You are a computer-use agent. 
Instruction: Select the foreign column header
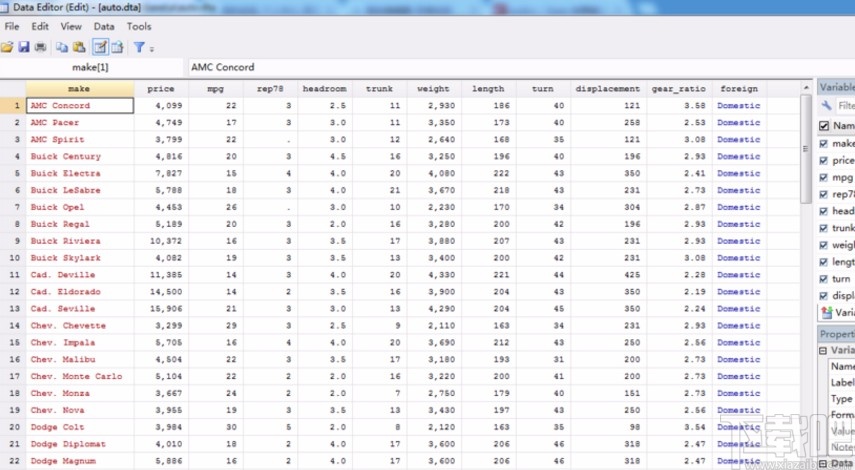tap(739, 88)
